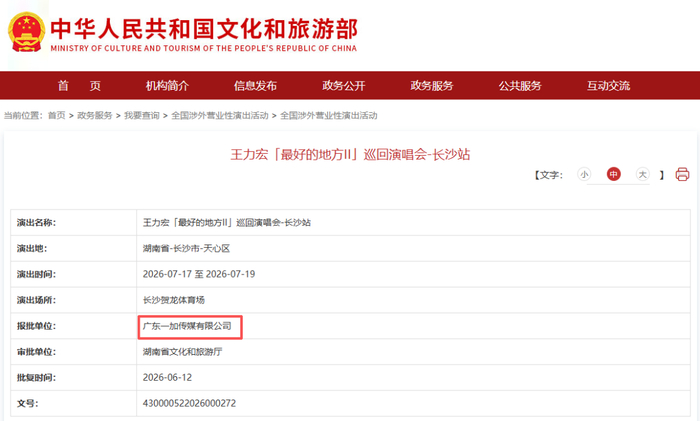
Task: Click the 【文字: font size label
Action: [549, 175]
